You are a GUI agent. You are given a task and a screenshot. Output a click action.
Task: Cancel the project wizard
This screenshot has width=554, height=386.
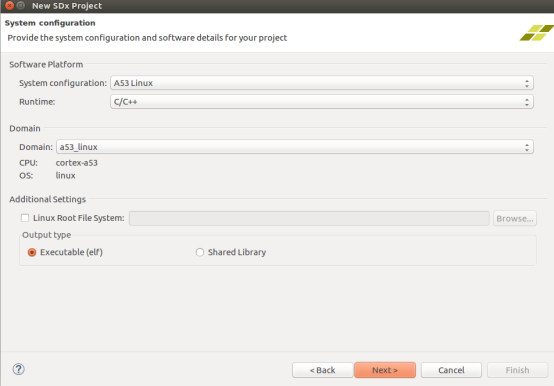451,370
